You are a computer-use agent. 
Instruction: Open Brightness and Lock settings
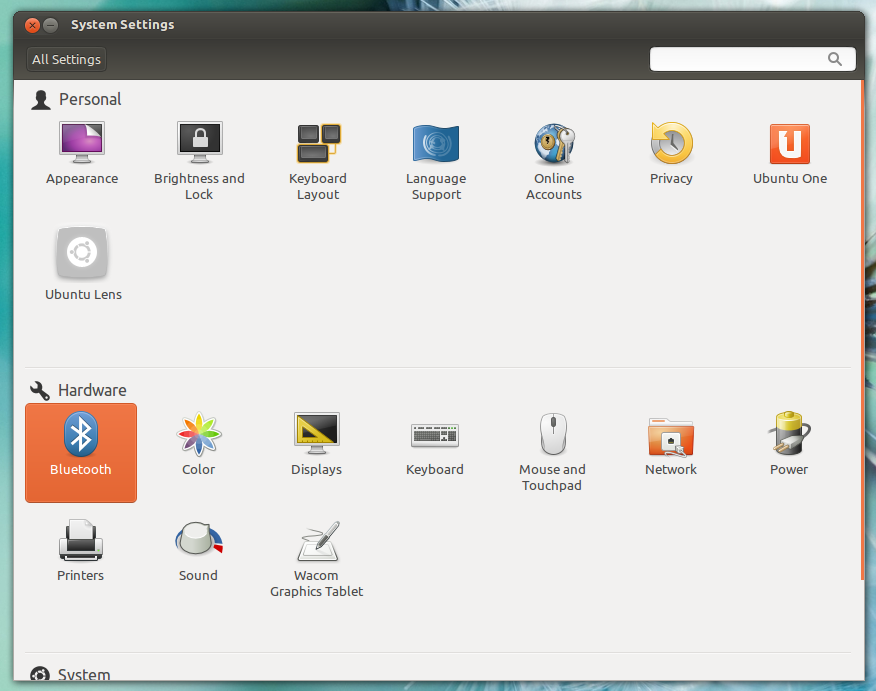[199, 144]
